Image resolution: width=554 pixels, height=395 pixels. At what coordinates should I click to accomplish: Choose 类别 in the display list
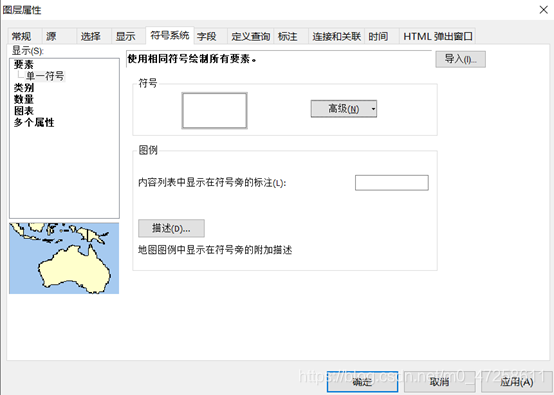24,88
